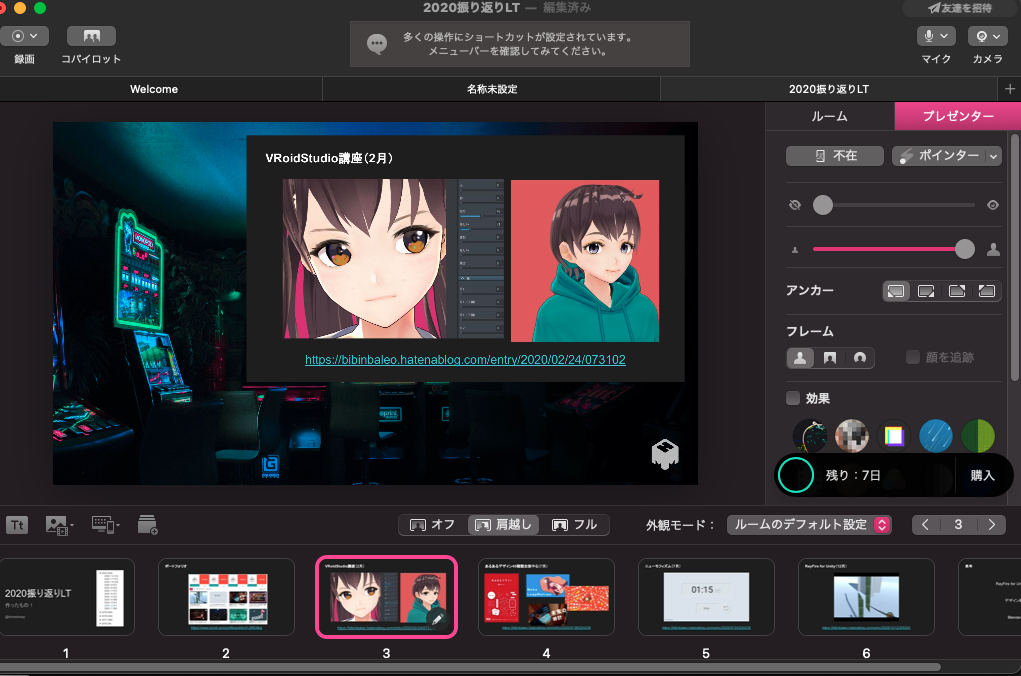The width and height of the screenshot is (1021, 676).
Task: Invite friends via the top button
Action: coord(960,8)
